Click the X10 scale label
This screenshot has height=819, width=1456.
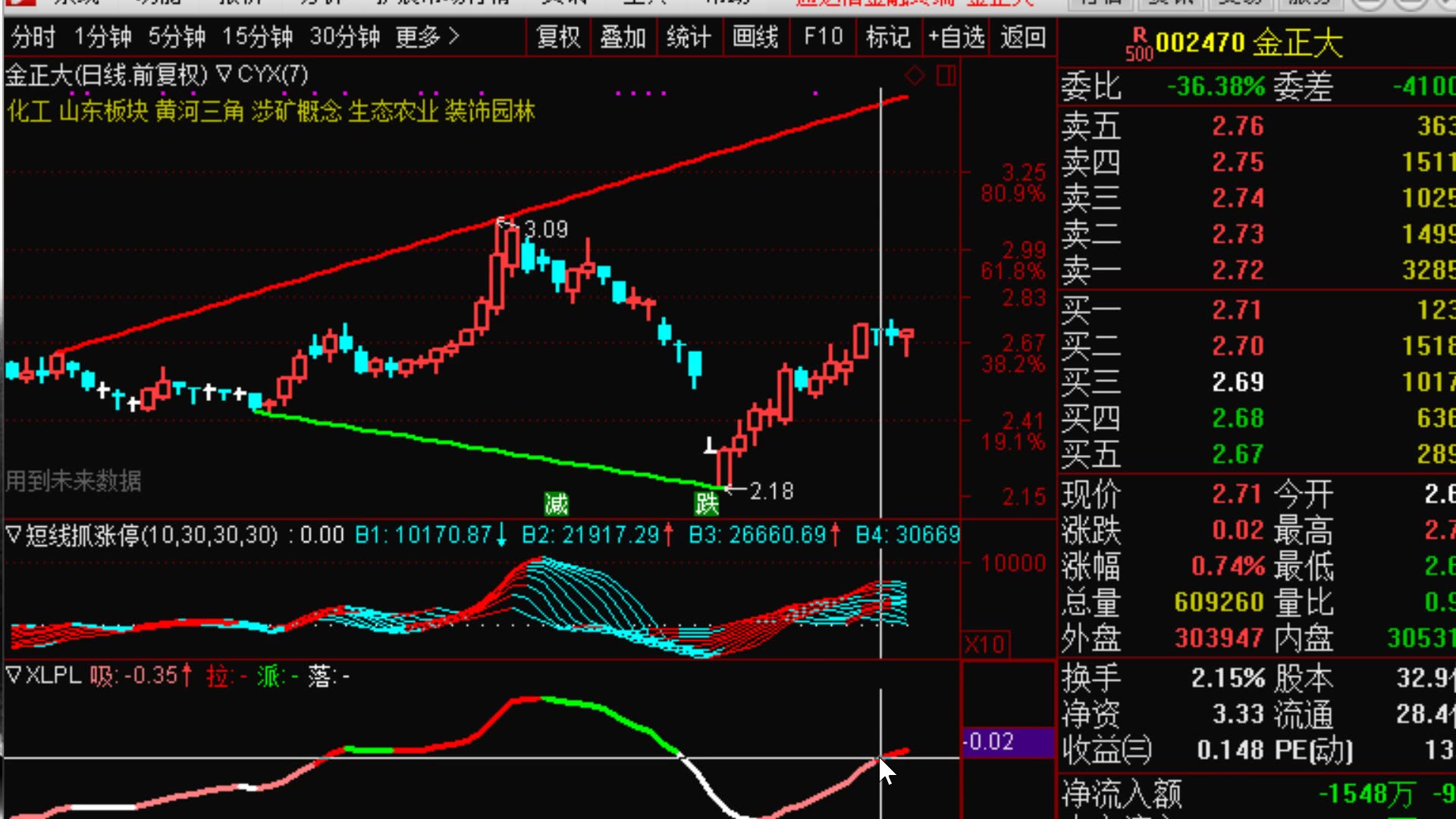click(985, 645)
